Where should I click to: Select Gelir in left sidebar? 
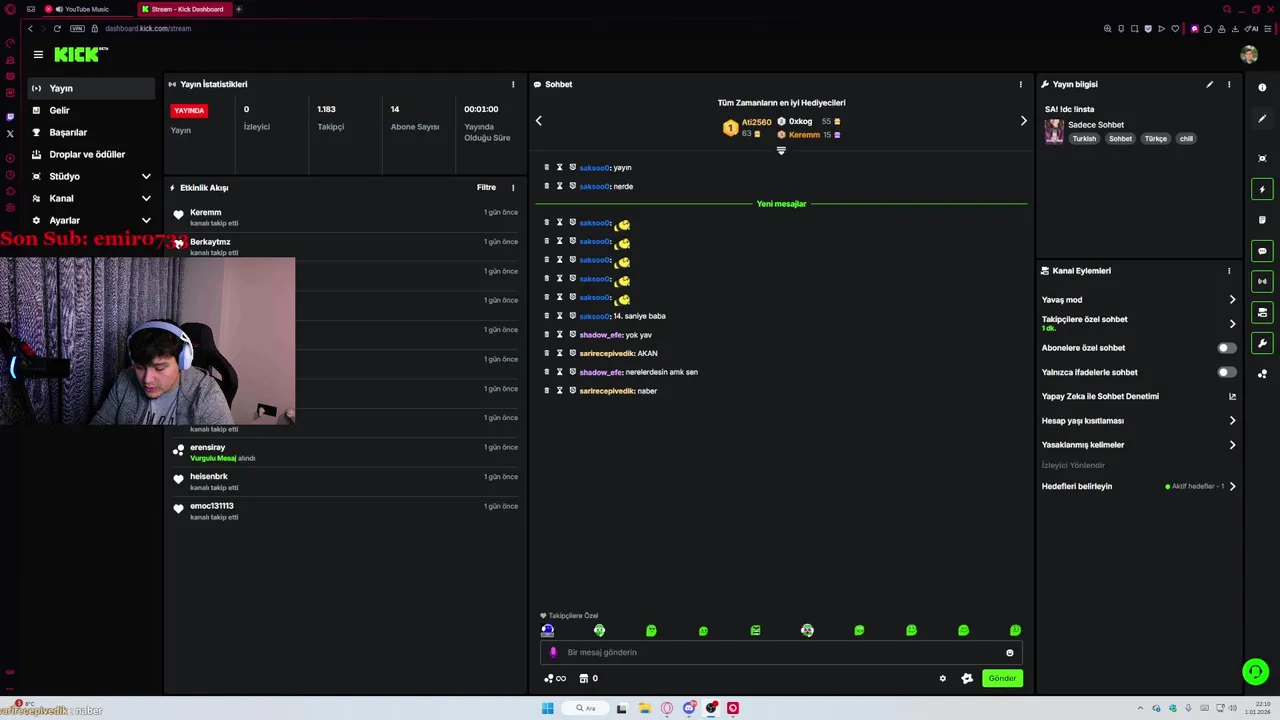(x=91, y=110)
